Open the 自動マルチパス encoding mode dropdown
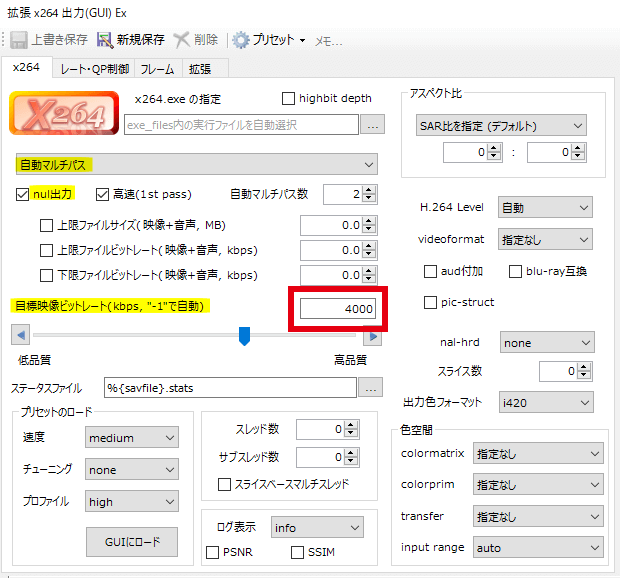The width and height of the screenshot is (620, 578). click(x=196, y=163)
